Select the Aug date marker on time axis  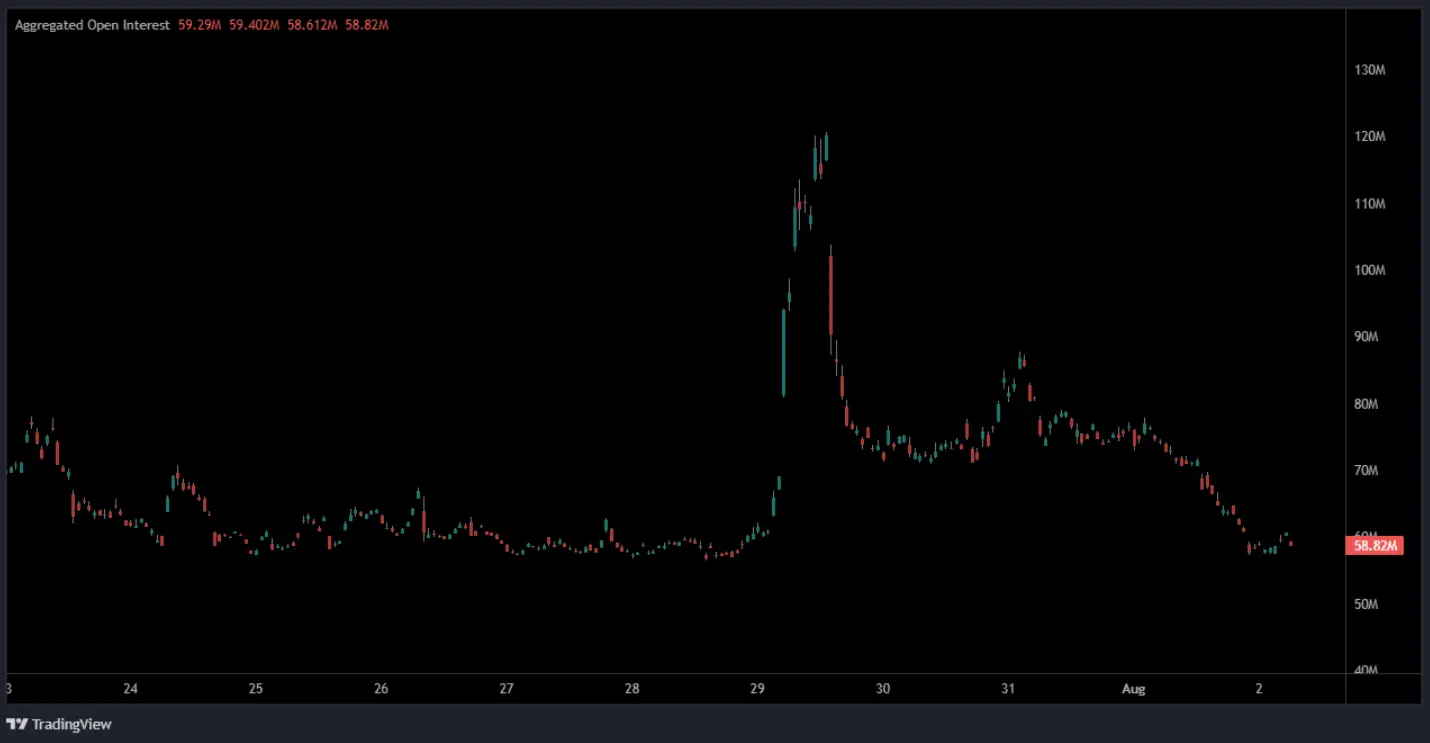1133,689
